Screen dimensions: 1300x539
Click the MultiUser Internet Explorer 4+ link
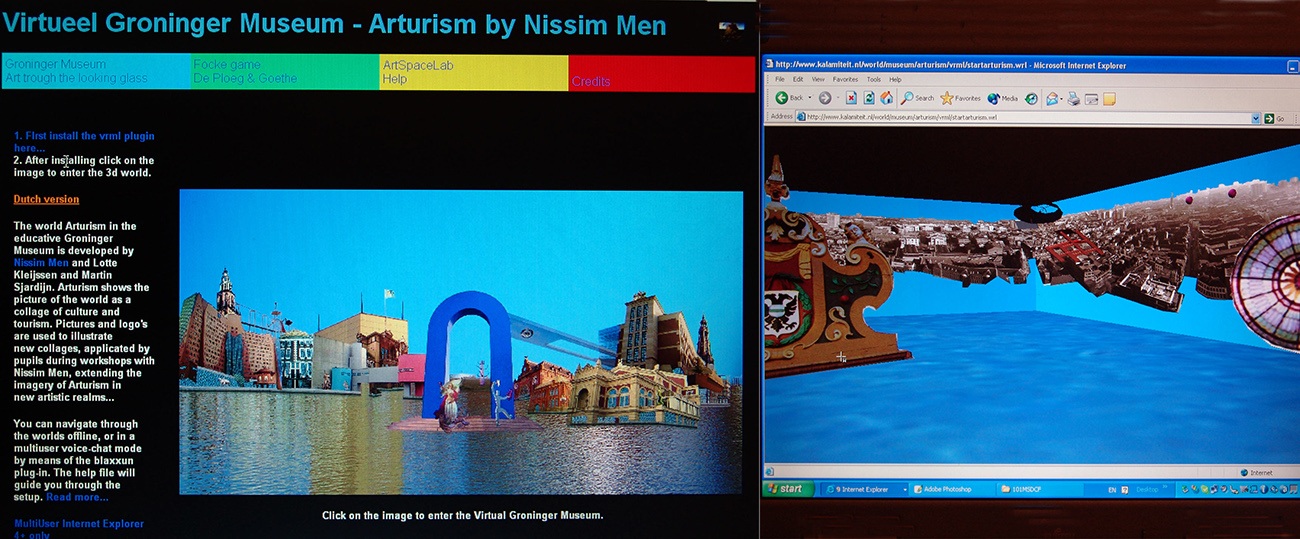pos(79,529)
